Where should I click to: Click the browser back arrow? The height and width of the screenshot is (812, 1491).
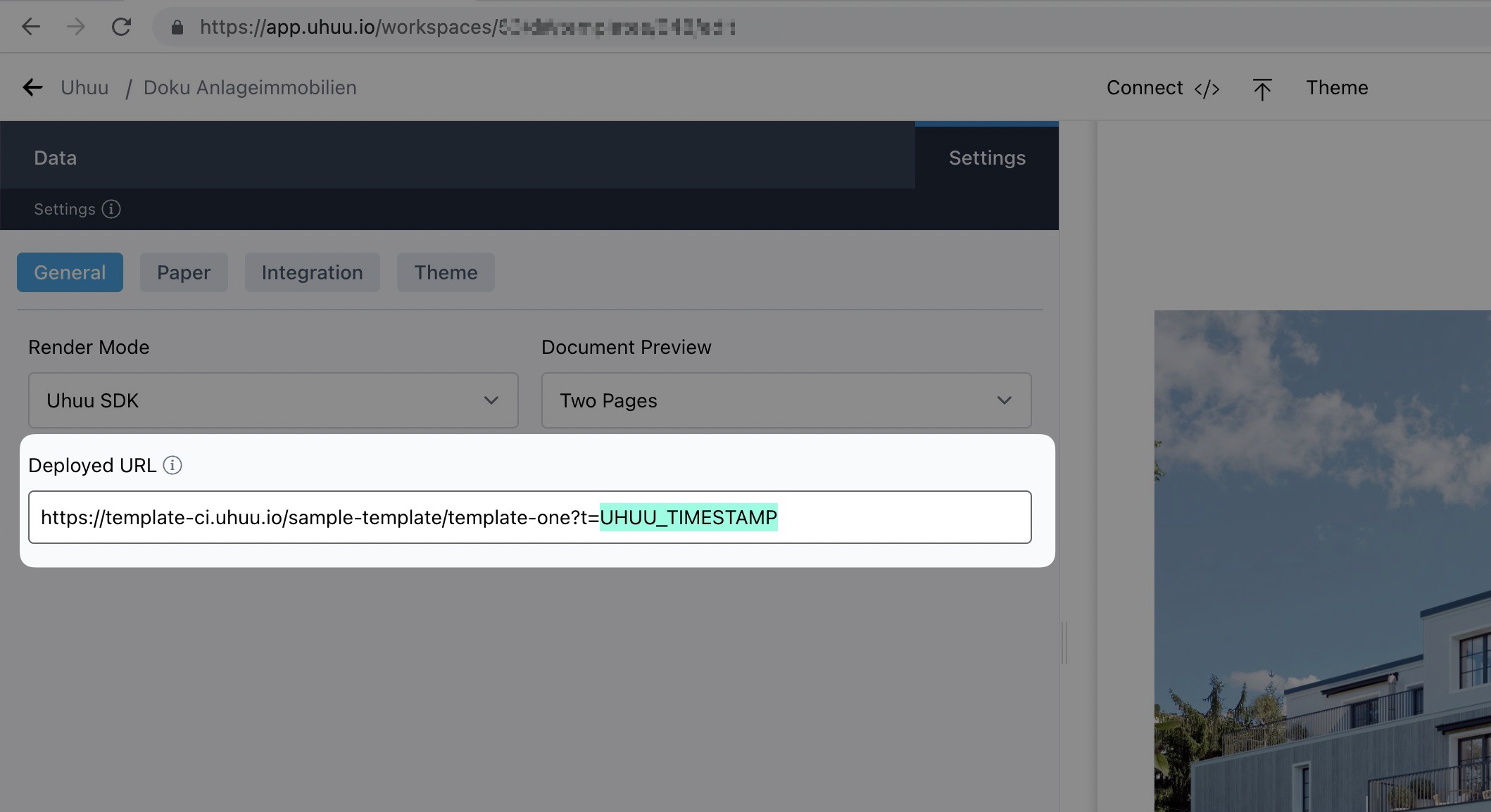click(31, 27)
